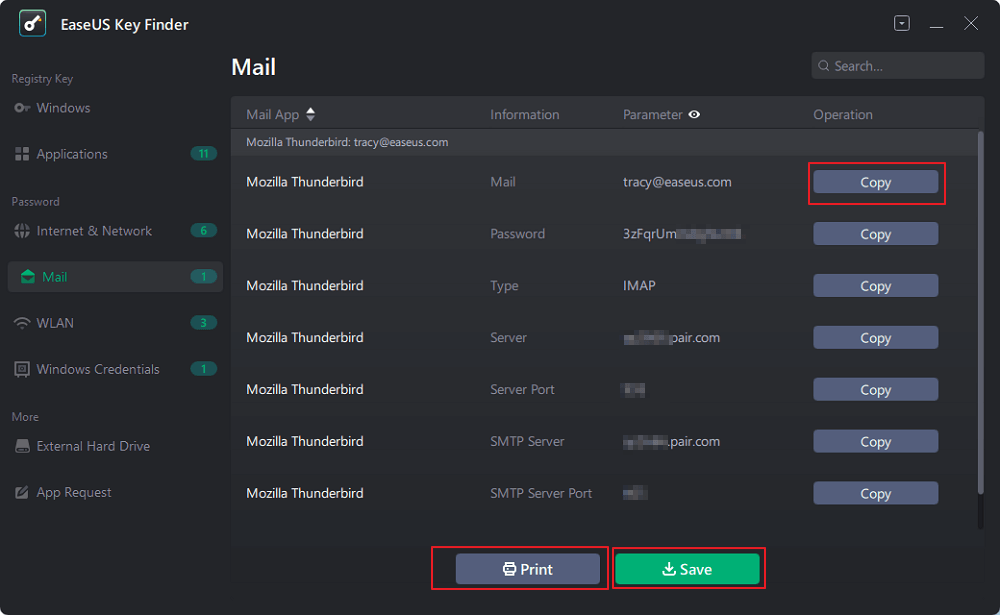Select the Mail sidebar item
The height and width of the screenshot is (615, 1000).
115,277
